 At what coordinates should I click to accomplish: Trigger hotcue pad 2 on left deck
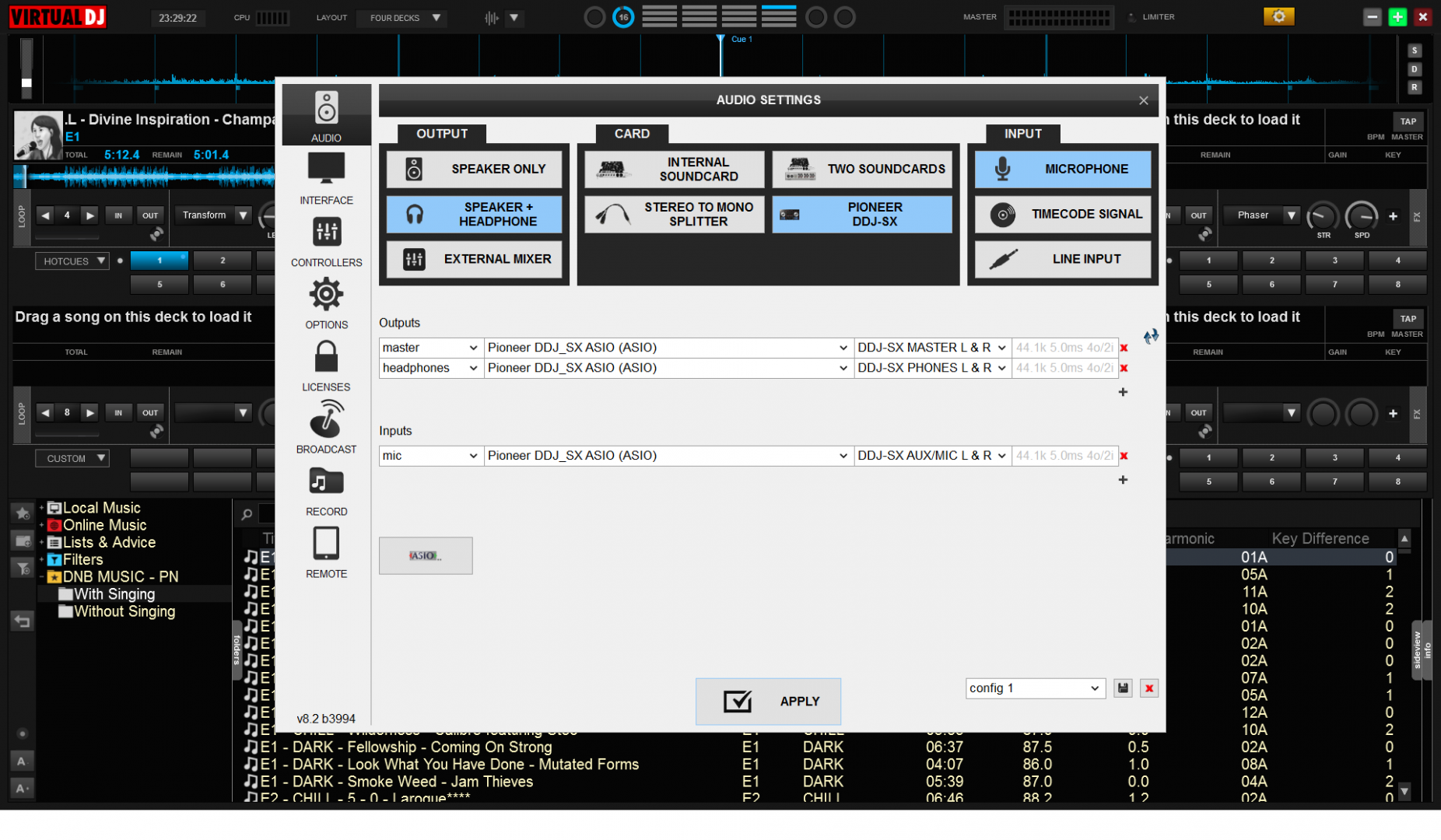(223, 261)
